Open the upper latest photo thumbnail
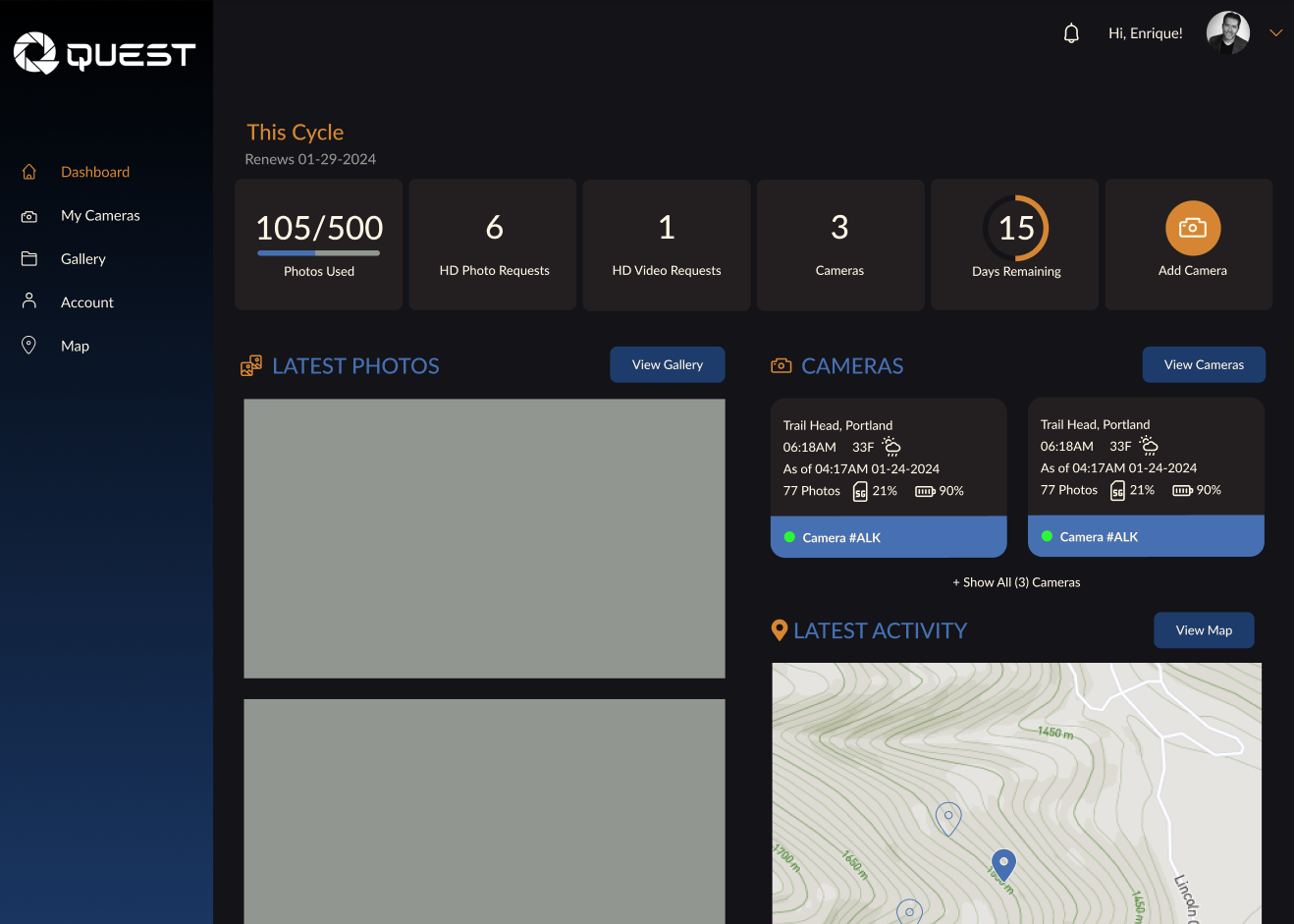1294x924 pixels. [485, 538]
